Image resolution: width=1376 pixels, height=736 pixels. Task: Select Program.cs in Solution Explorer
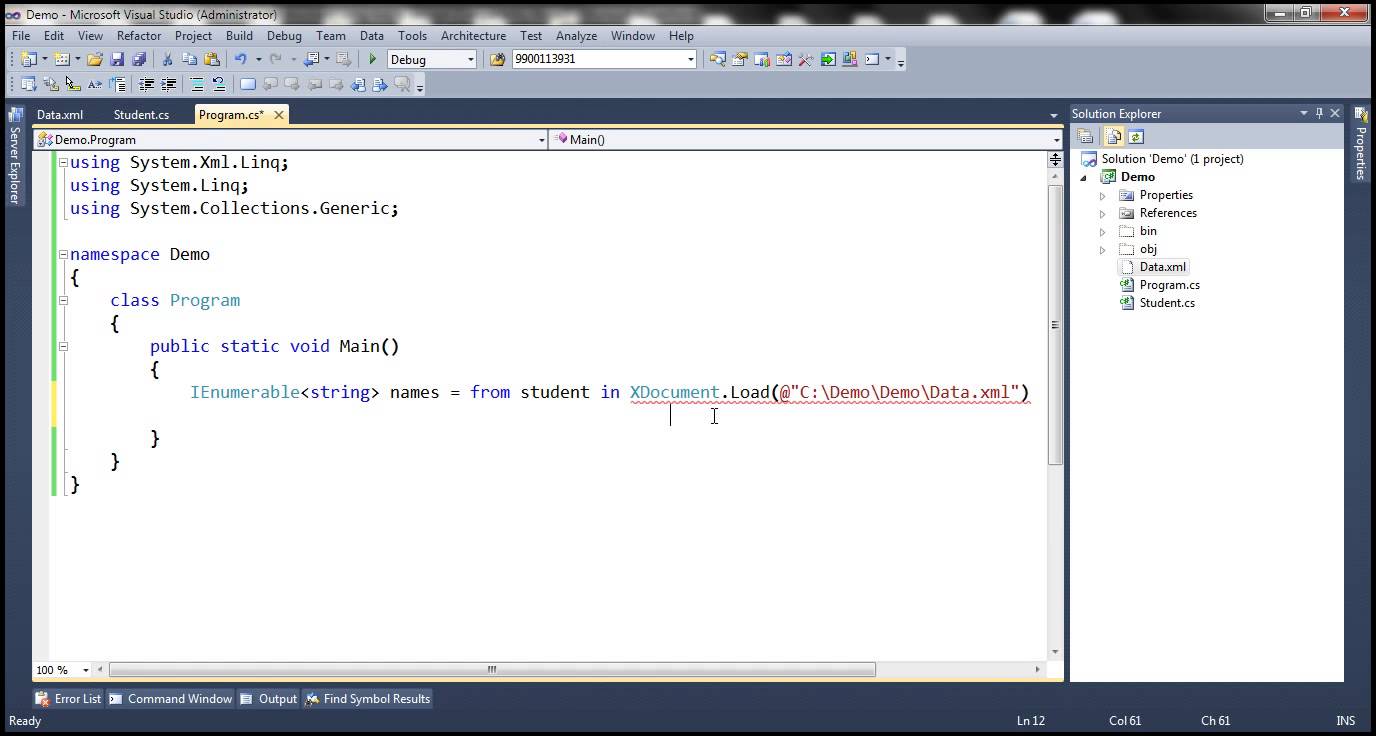pyautogui.click(x=1169, y=285)
